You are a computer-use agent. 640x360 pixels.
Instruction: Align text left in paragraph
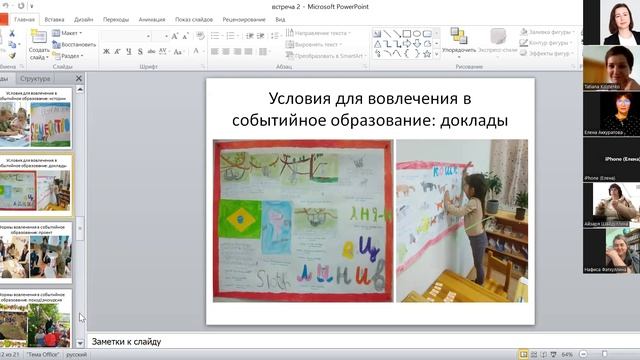215,51
